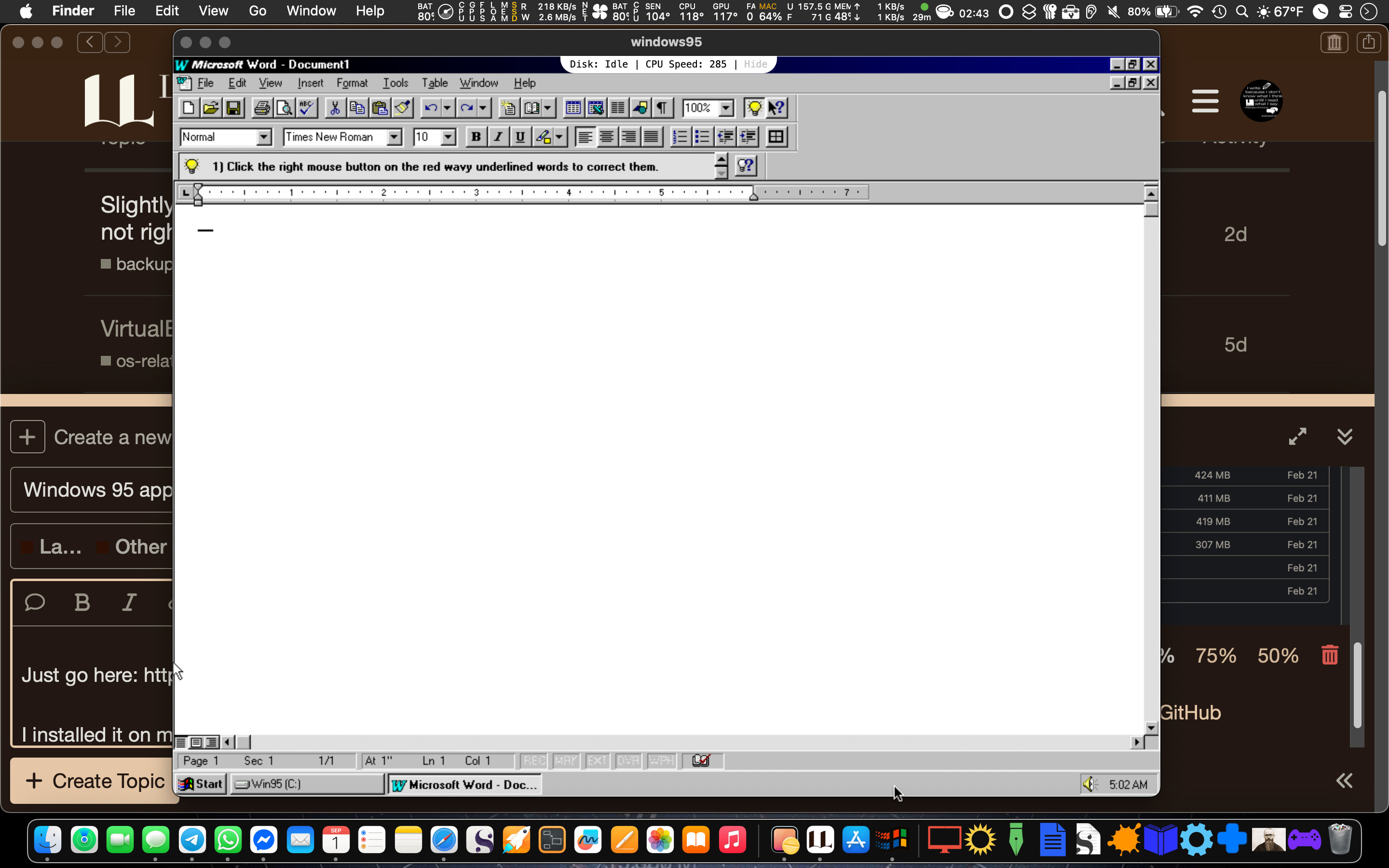Viewport: 1389px width, 868px height.
Task: Open the Format menu
Action: tap(351, 82)
